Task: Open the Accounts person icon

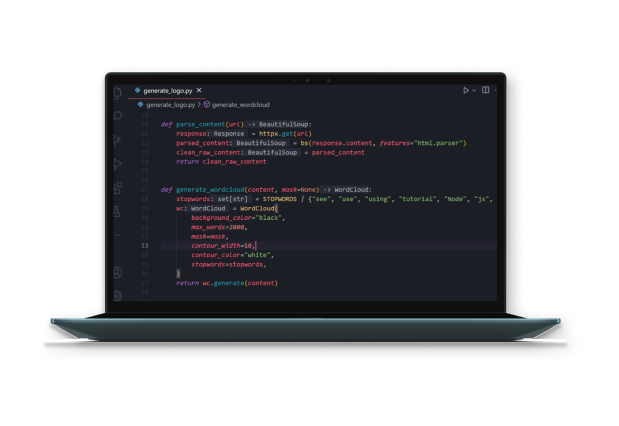Action: pyautogui.click(x=118, y=272)
